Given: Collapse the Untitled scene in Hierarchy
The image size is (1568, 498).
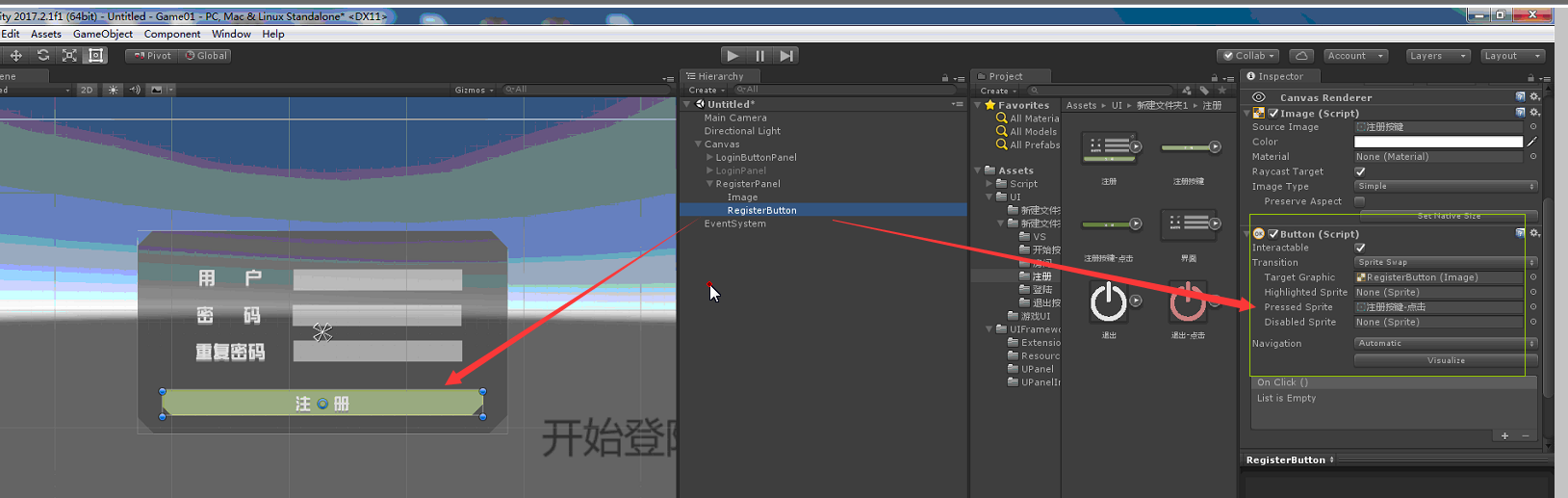Looking at the screenshot, I should tap(687, 104).
